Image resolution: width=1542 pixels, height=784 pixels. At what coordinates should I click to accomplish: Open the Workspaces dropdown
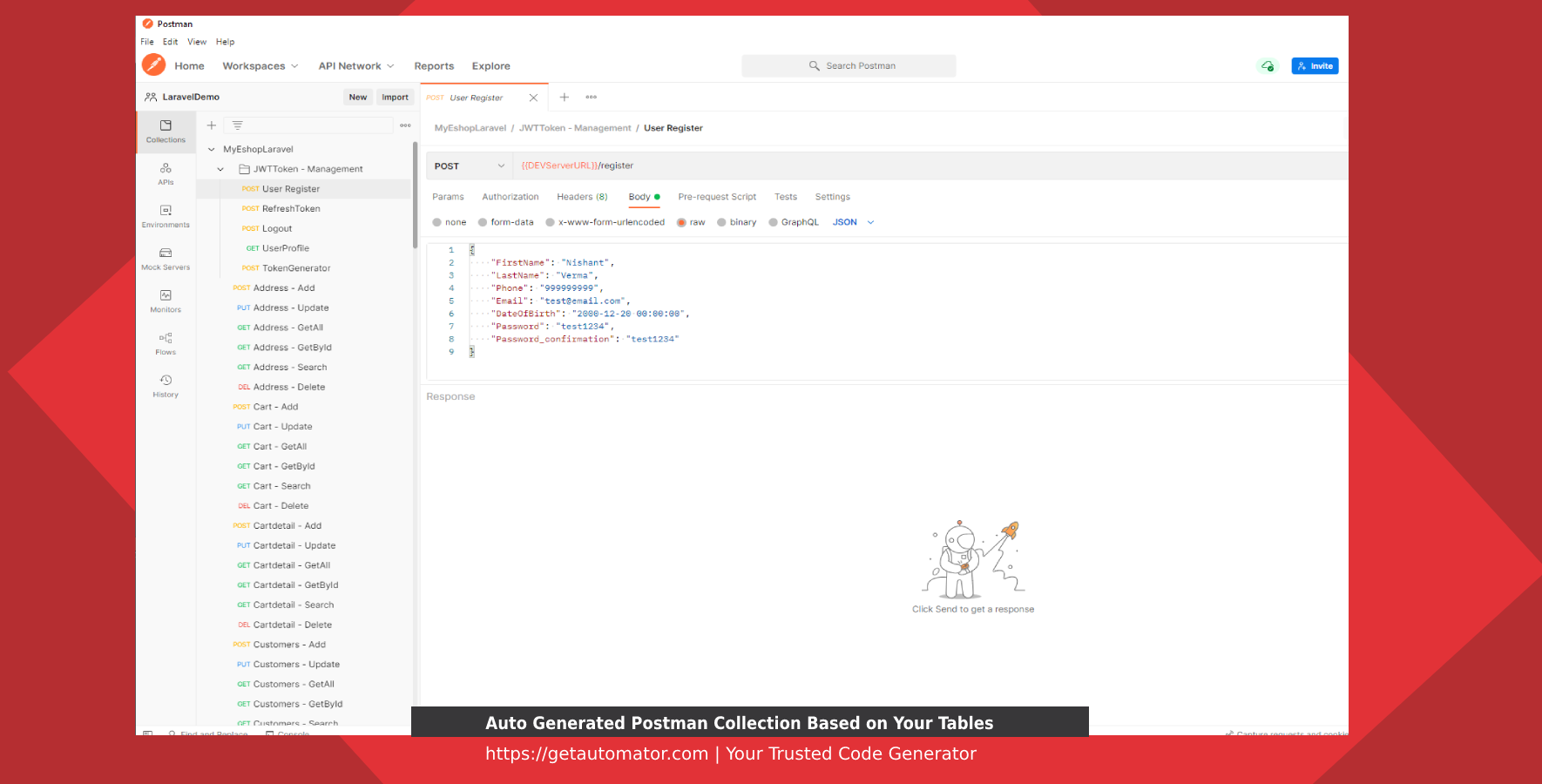[x=260, y=66]
